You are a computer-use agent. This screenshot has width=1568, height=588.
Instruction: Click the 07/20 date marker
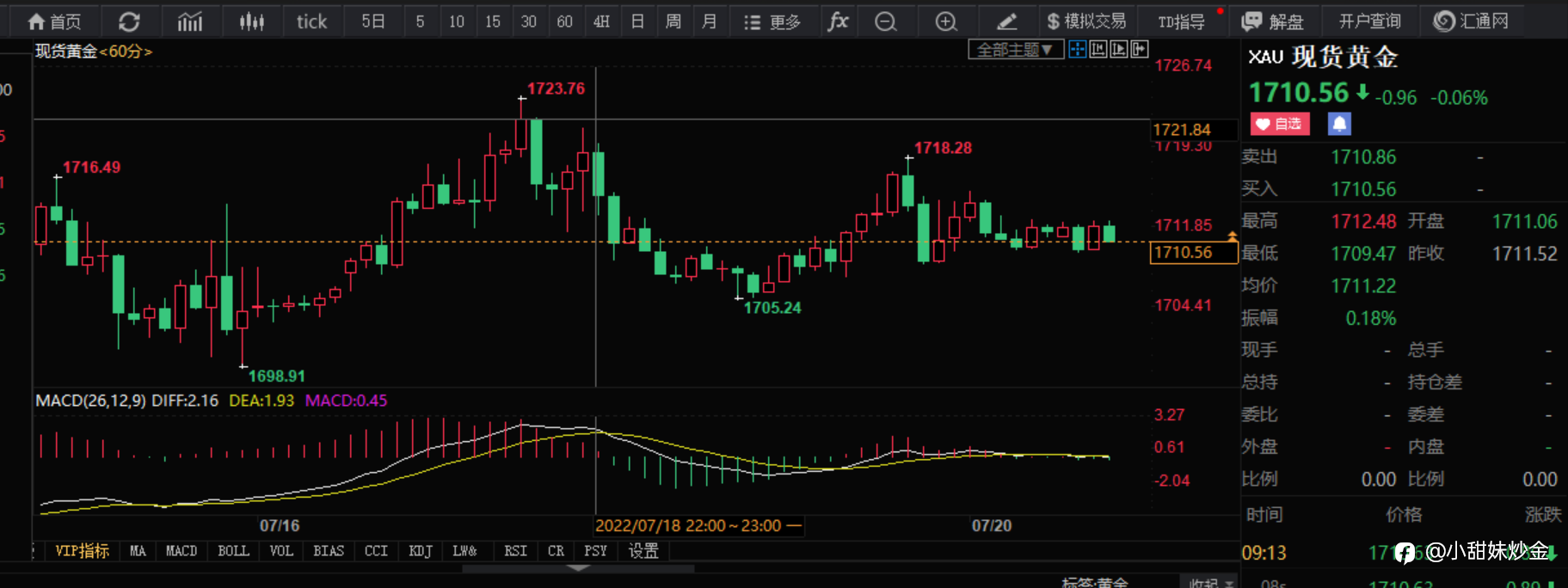(x=992, y=525)
